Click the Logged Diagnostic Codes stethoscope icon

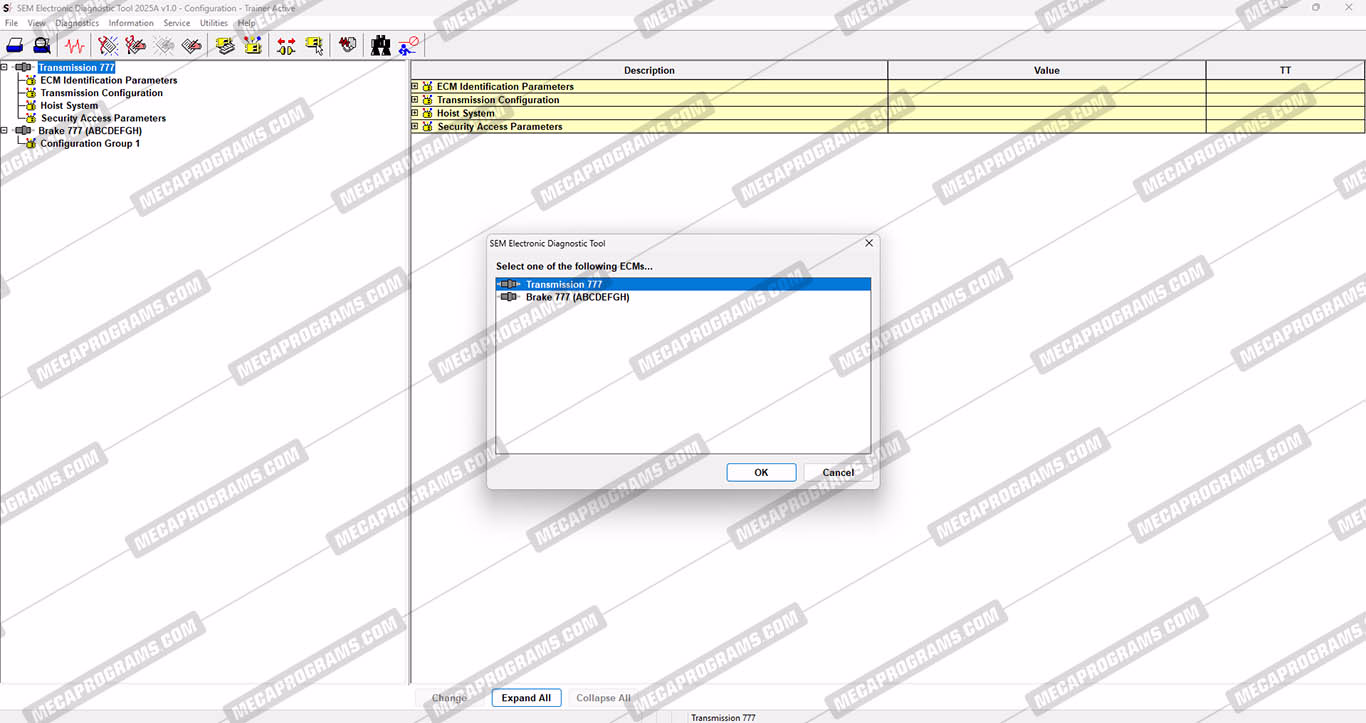(x=136, y=45)
